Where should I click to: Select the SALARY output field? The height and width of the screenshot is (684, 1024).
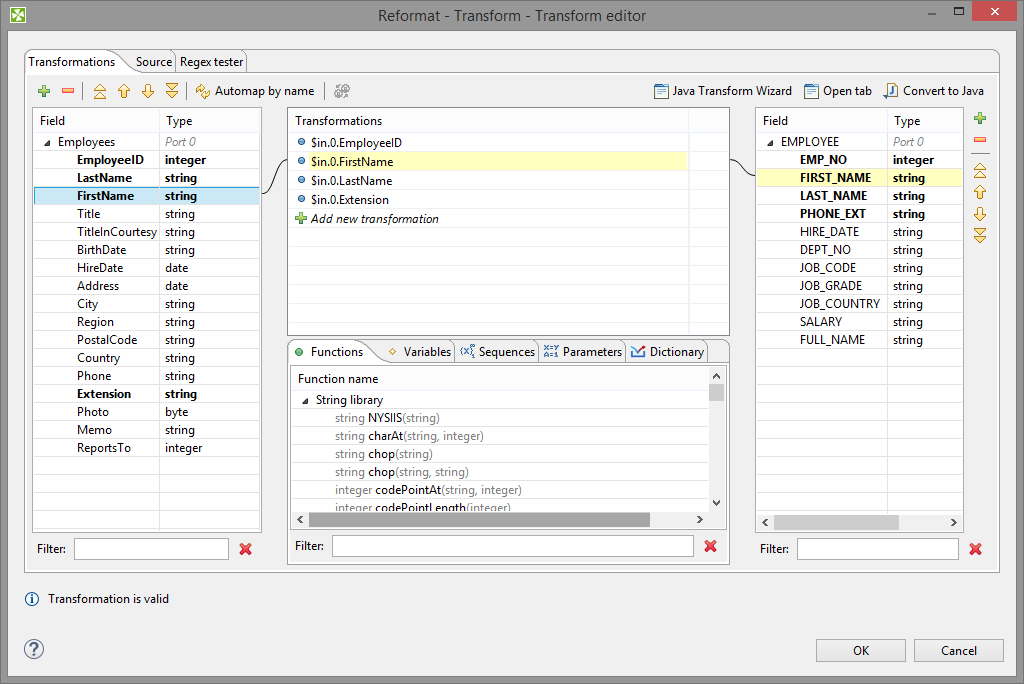coord(859,321)
